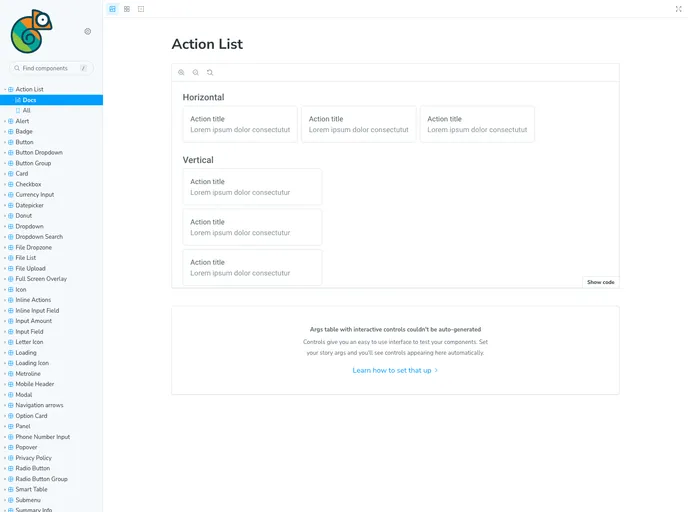
Task: Open the sidebar settings gear menu
Action: (88, 31)
